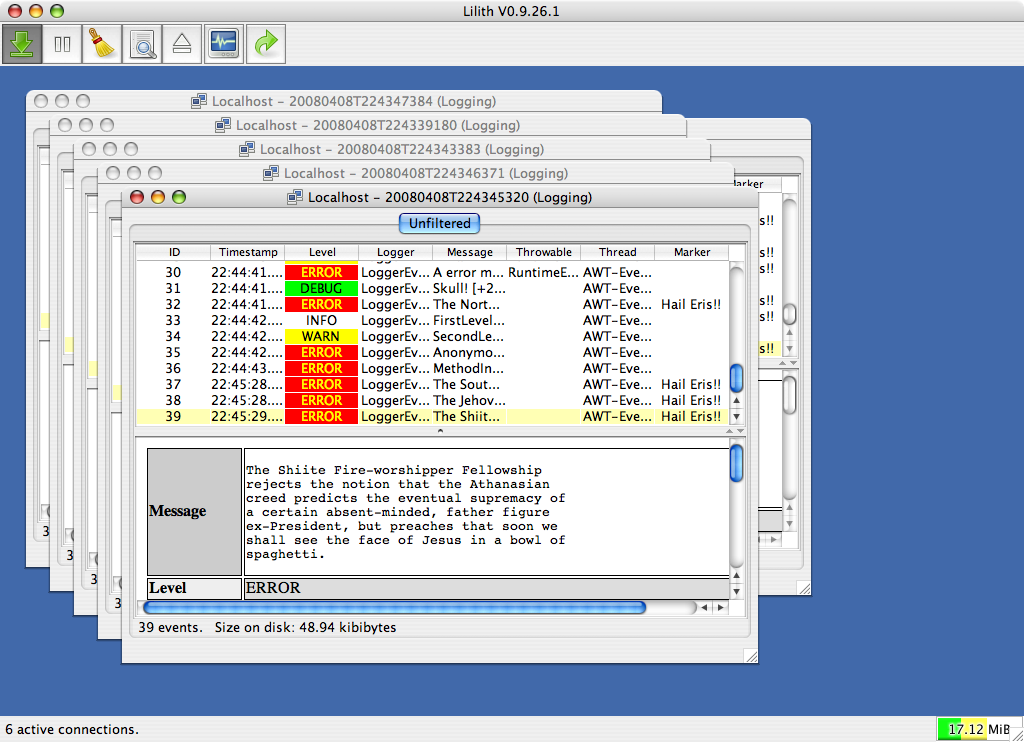Clean logs using the broom toolbar icon
Viewport: 1024px width, 742px height.
(101, 44)
